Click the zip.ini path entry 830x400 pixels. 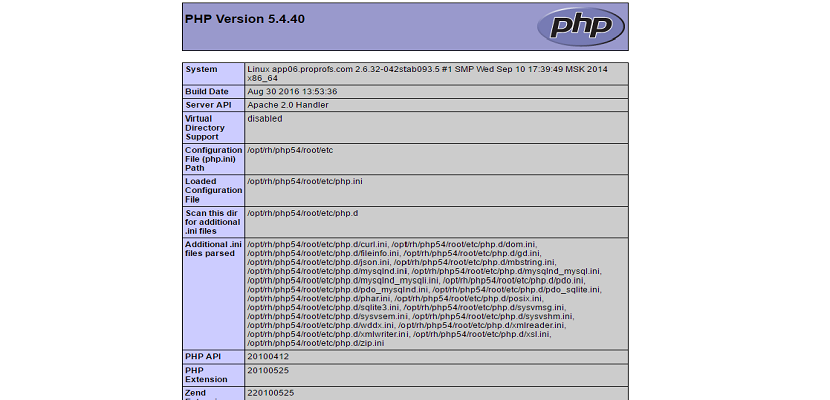point(315,343)
